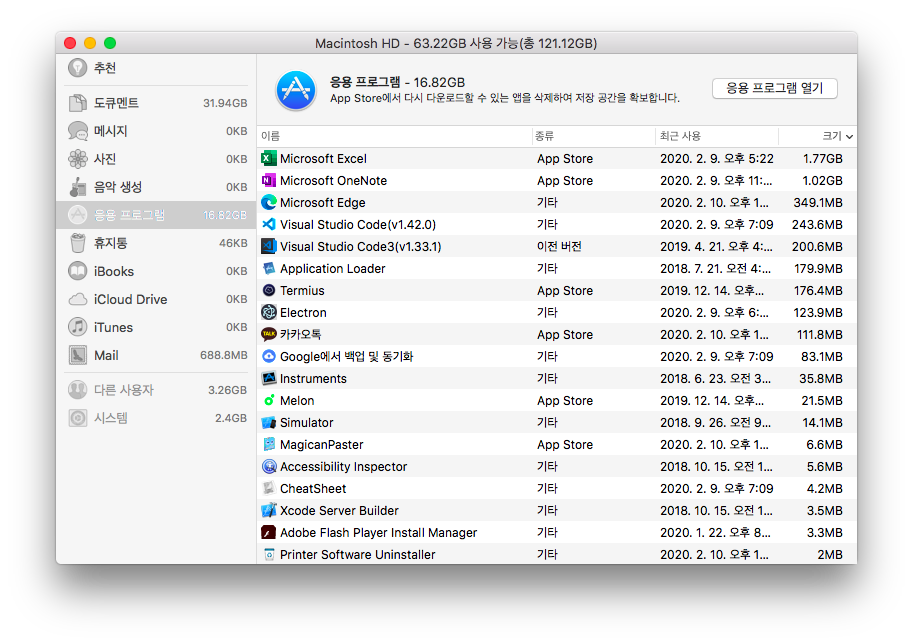Image resolution: width=913 pixels, height=644 pixels.
Task: Click the MagicanPaster app icon
Action: [x=268, y=444]
